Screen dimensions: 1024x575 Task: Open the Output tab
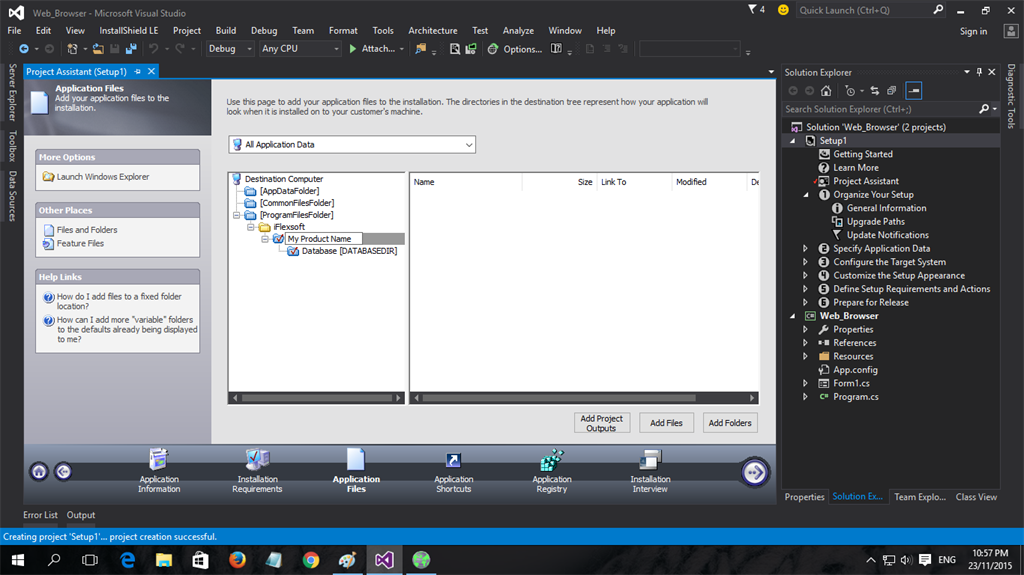tap(81, 515)
